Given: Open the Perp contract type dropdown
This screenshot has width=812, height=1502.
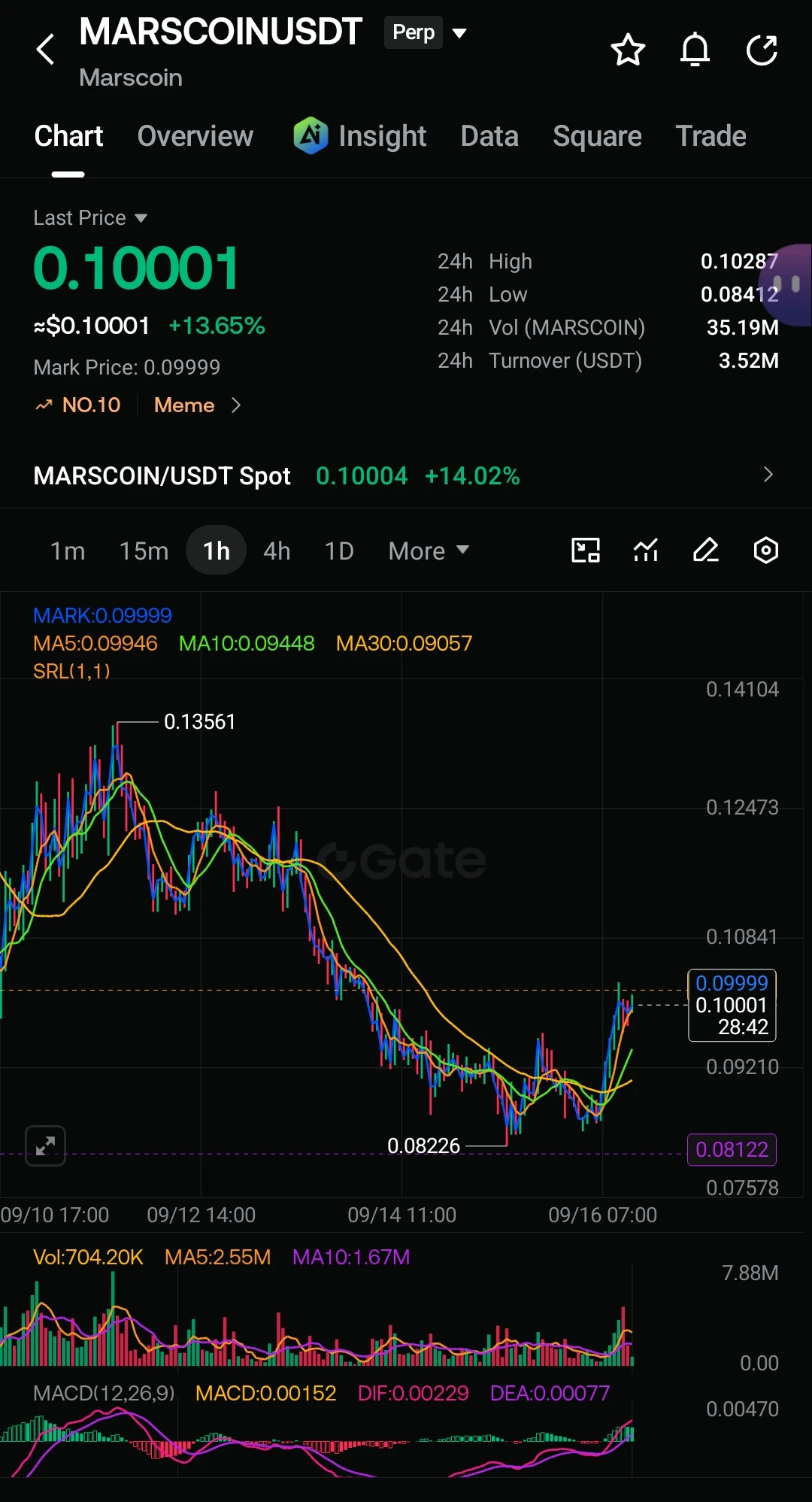Looking at the screenshot, I should 426,32.
